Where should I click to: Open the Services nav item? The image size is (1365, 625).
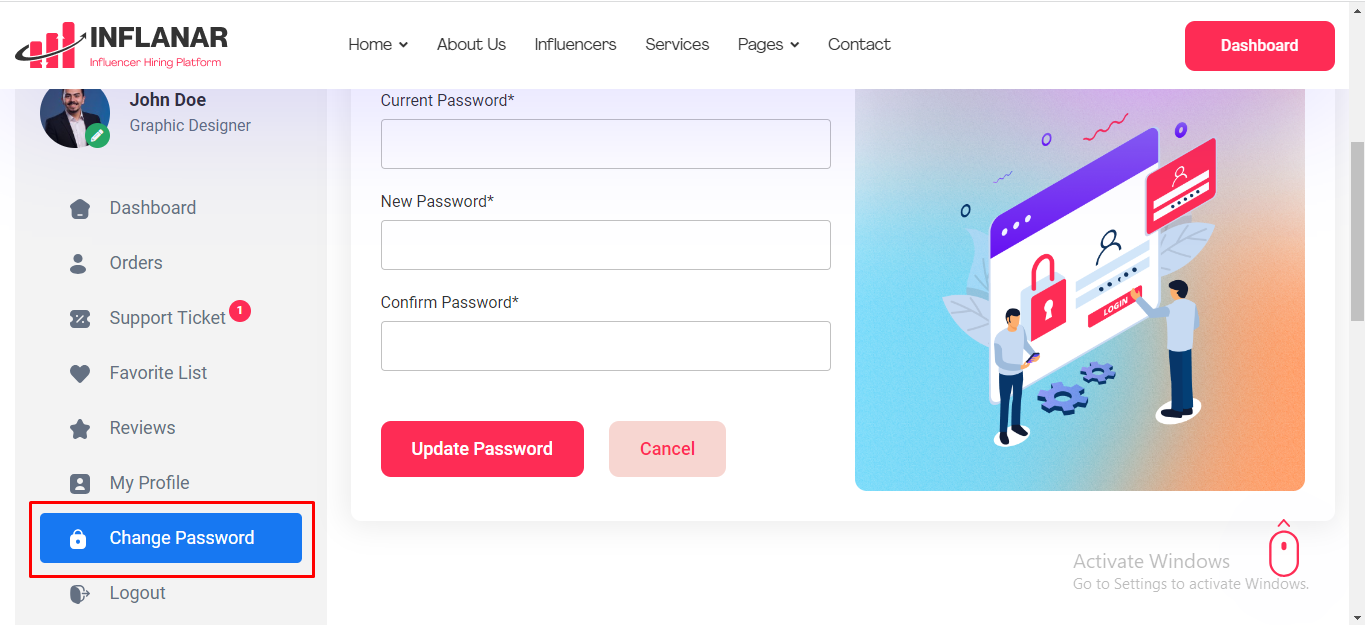(x=677, y=45)
